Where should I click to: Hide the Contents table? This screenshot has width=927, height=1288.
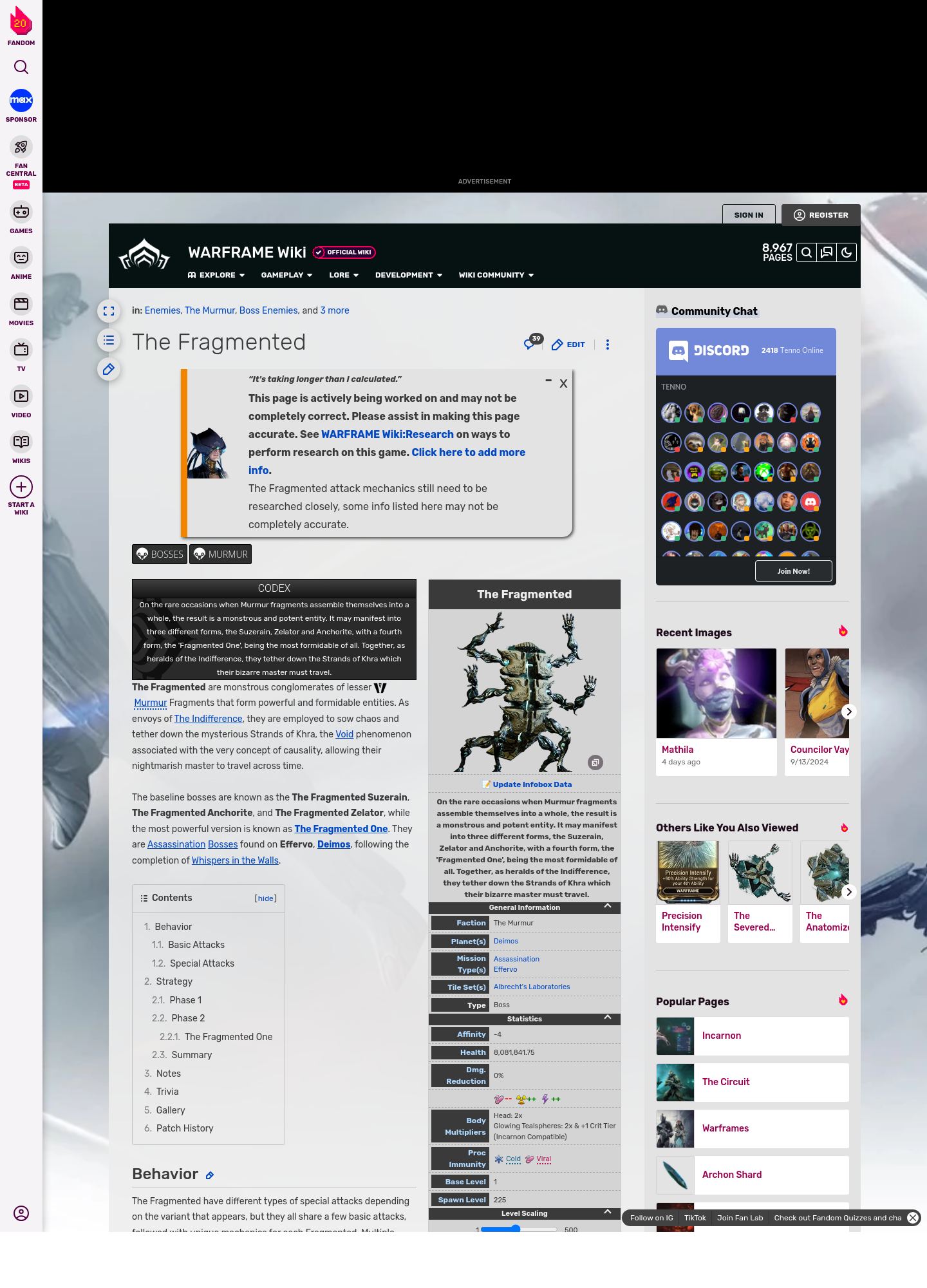266,898
